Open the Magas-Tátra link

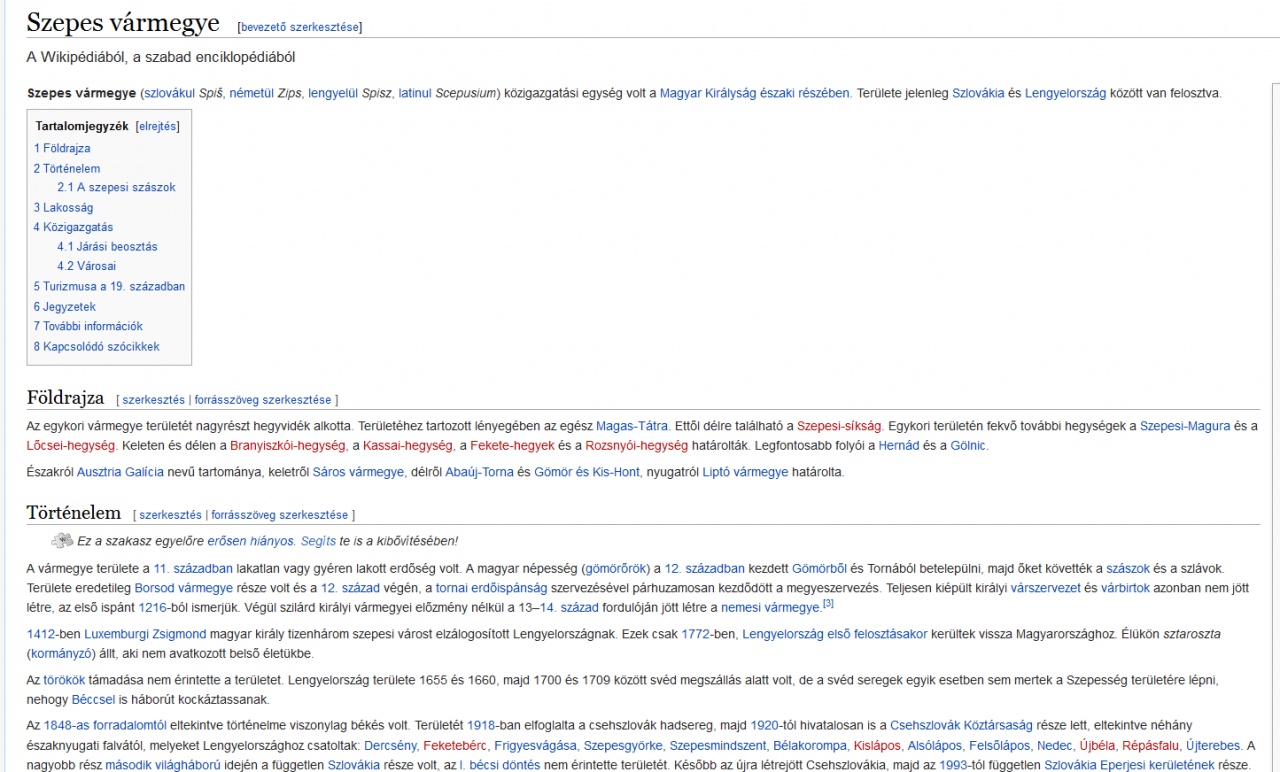click(632, 426)
